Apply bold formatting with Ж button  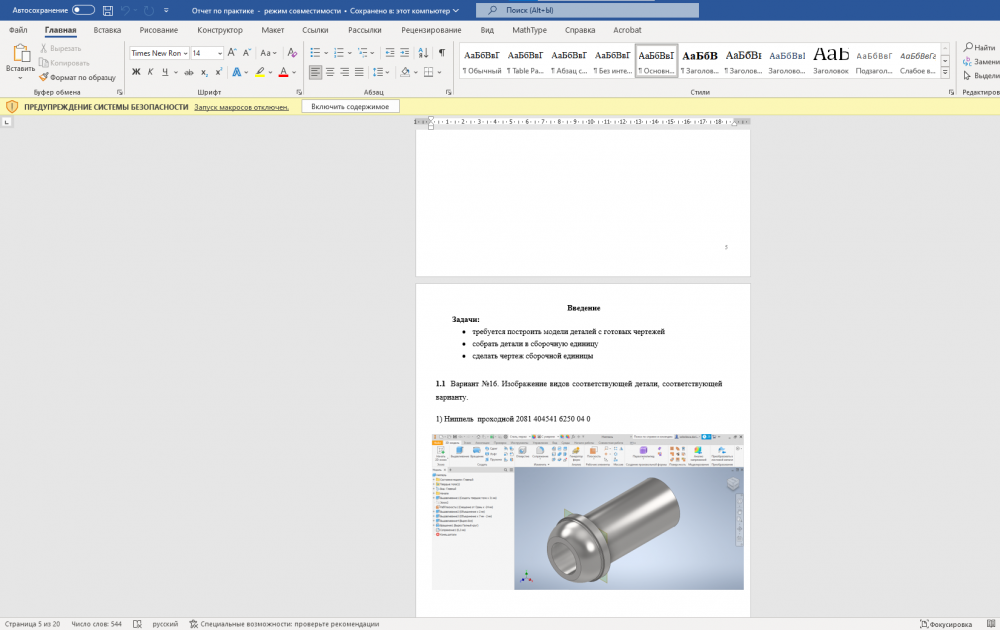pyautogui.click(x=136, y=72)
